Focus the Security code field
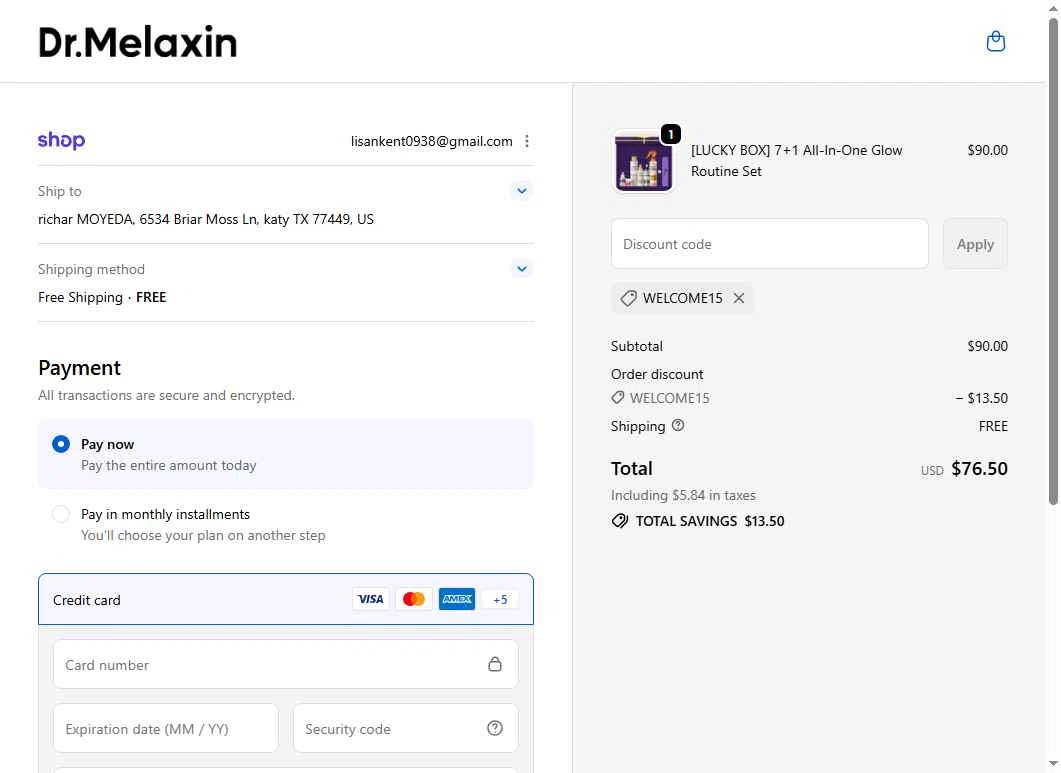The height and width of the screenshot is (773, 1061). click(x=405, y=728)
